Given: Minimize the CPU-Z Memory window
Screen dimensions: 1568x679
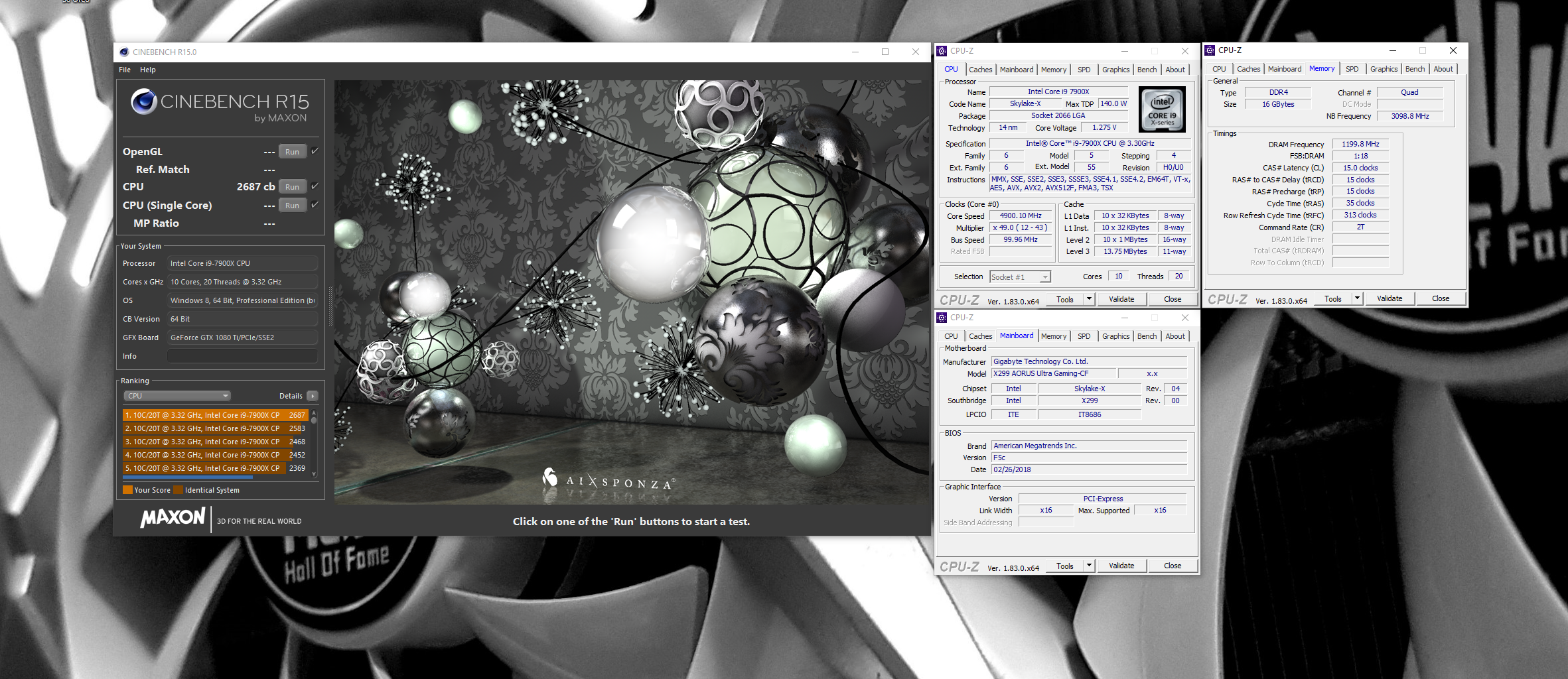Looking at the screenshot, I should point(1393,50).
